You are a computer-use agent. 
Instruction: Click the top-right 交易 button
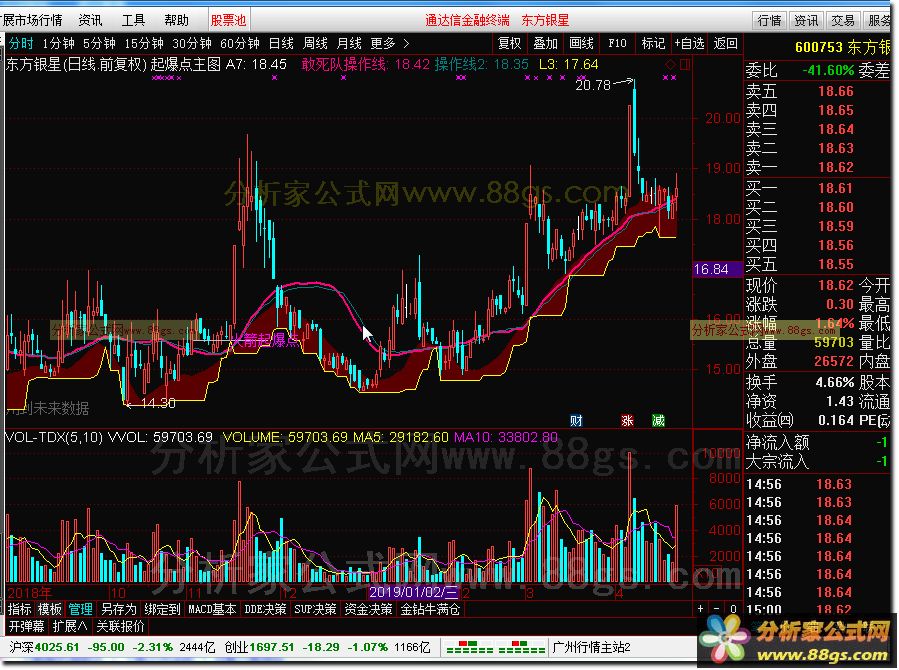click(x=842, y=21)
